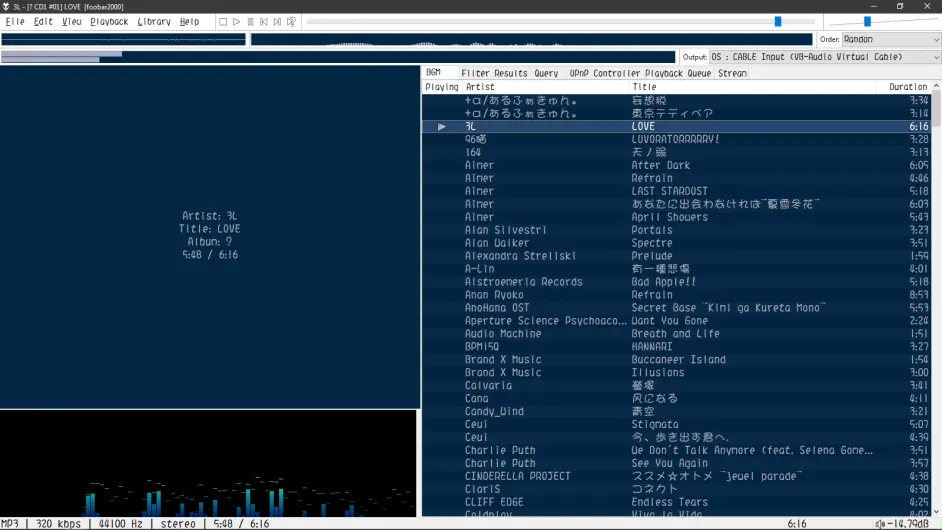Click the spectrum visualization panel

tap(208, 463)
